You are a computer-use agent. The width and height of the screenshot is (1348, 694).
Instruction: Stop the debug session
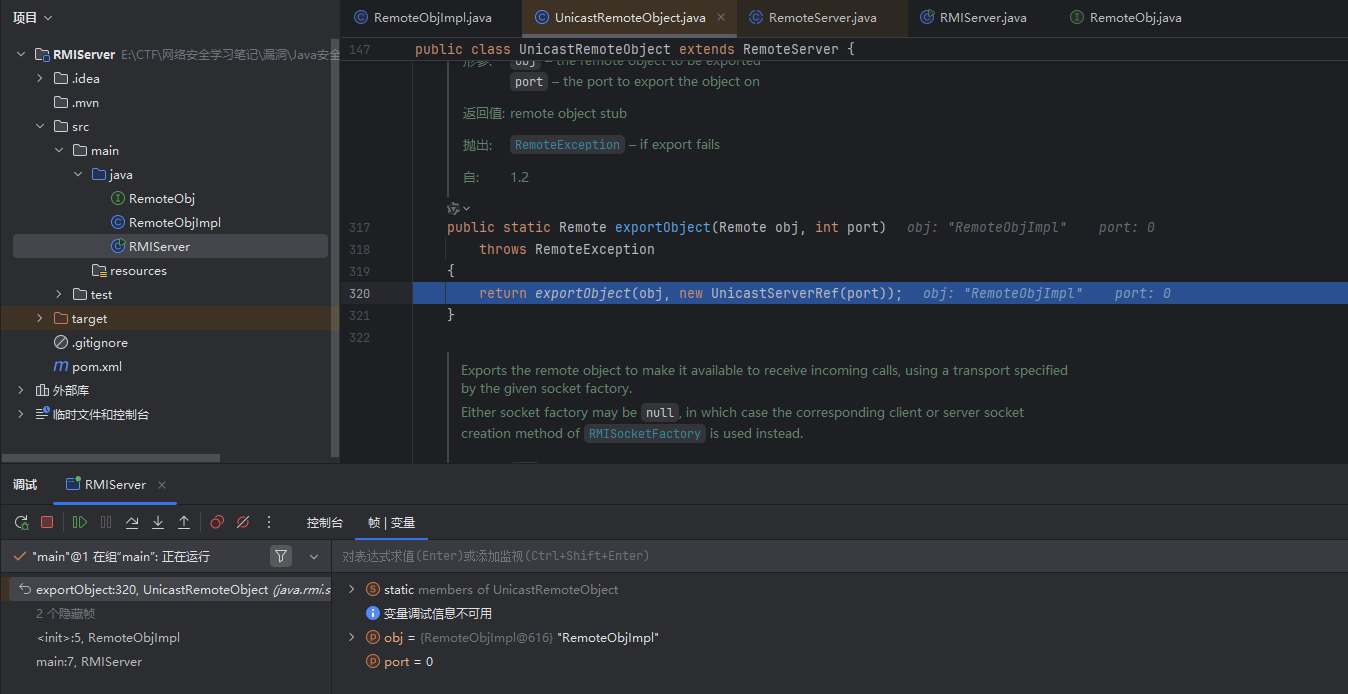47,522
